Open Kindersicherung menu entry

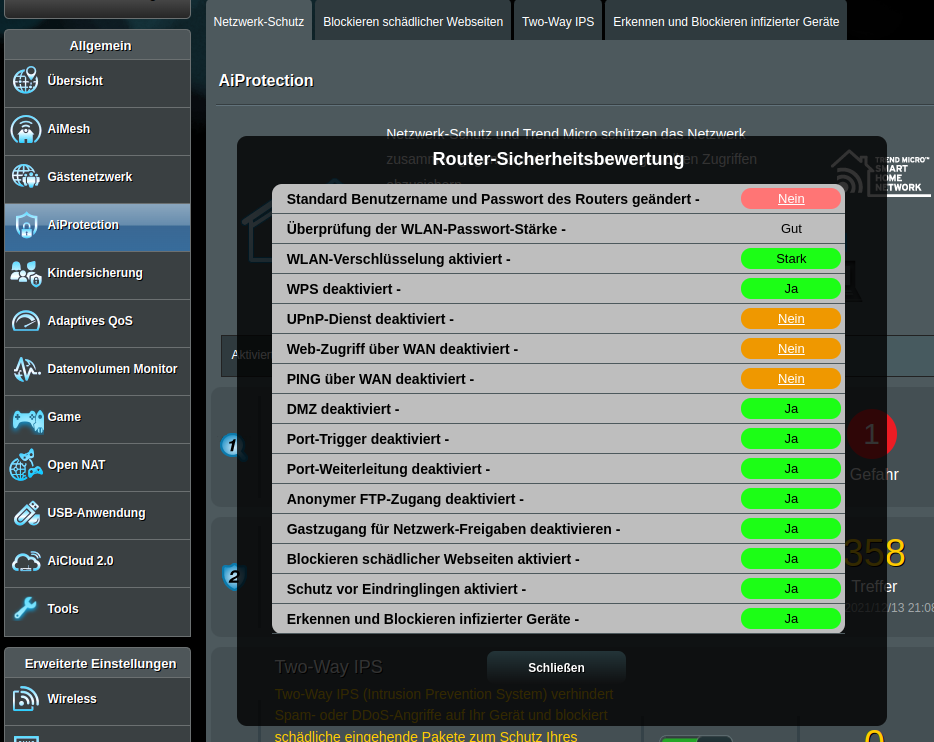[98, 276]
